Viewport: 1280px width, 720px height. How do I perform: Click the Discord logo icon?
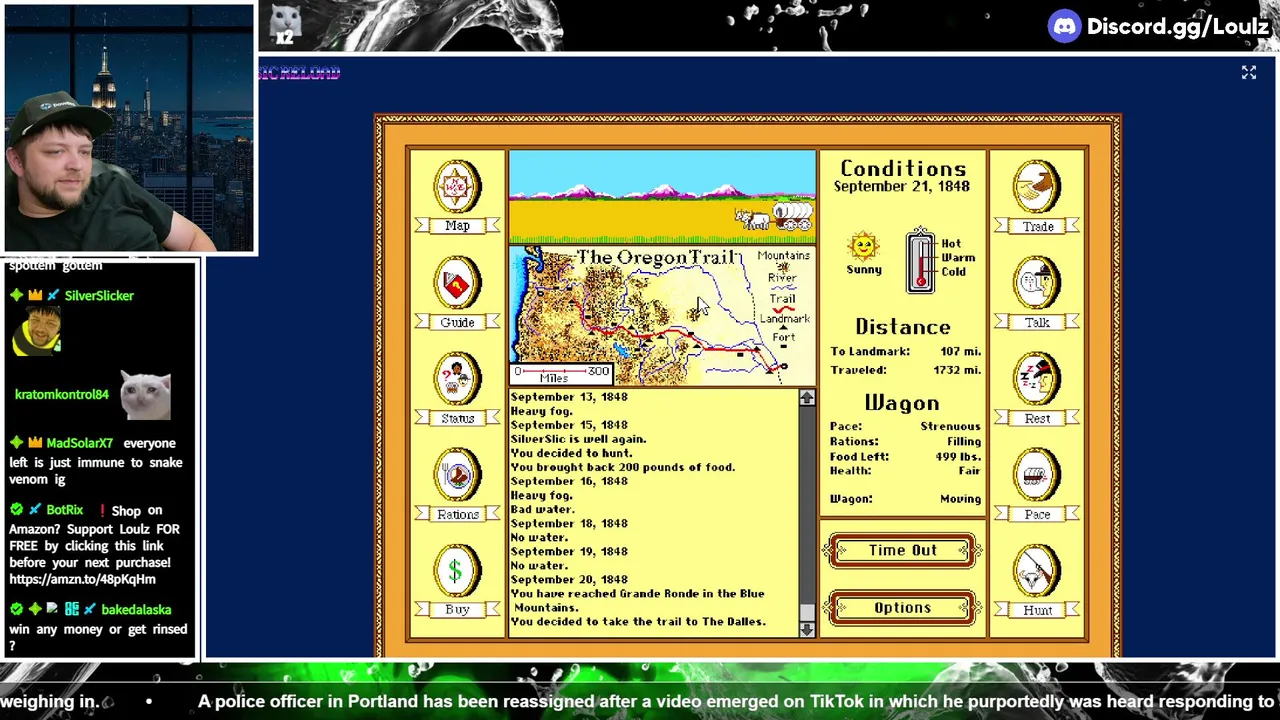1064,26
